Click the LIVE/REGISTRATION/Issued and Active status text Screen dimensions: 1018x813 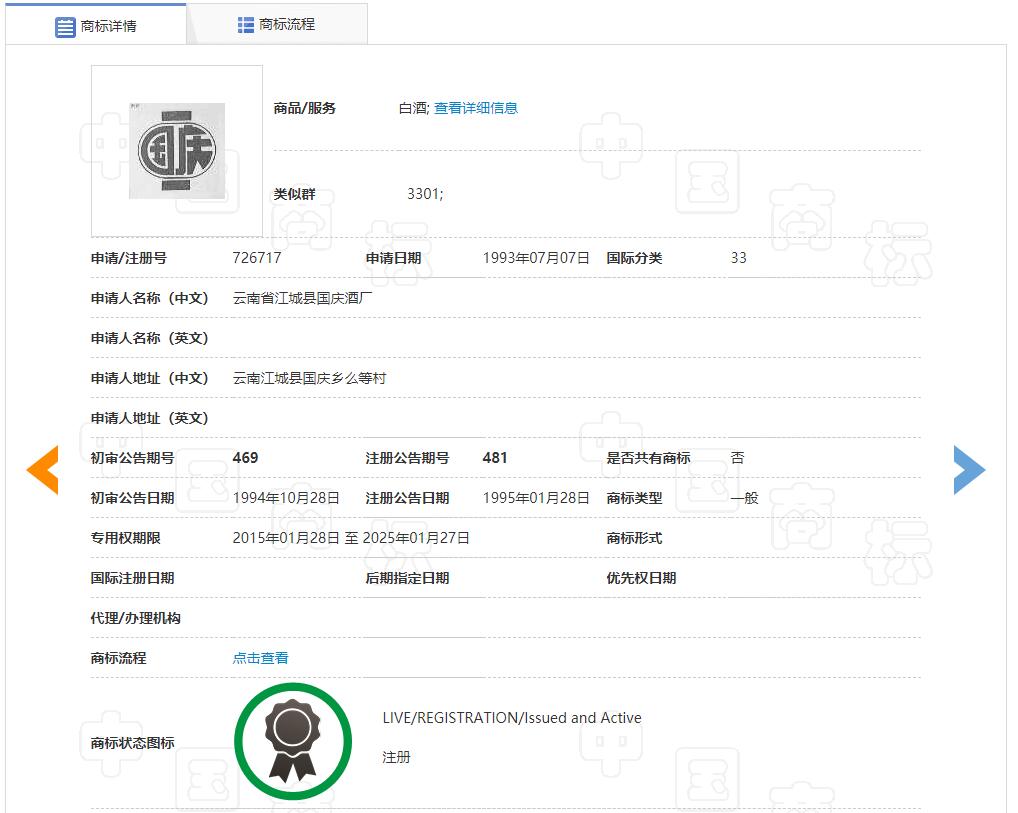(x=512, y=718)
